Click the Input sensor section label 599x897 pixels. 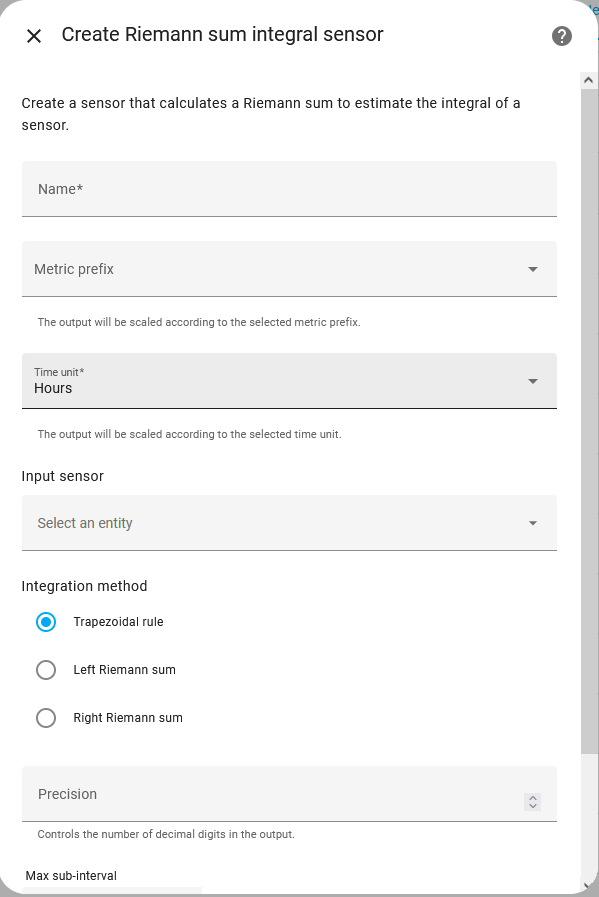pos(62,476)
